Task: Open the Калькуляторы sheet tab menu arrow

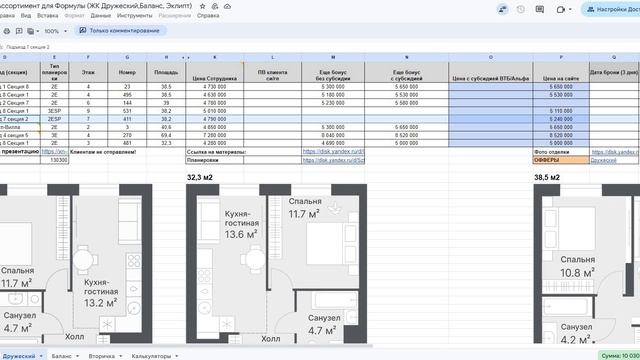Action: 177,356
